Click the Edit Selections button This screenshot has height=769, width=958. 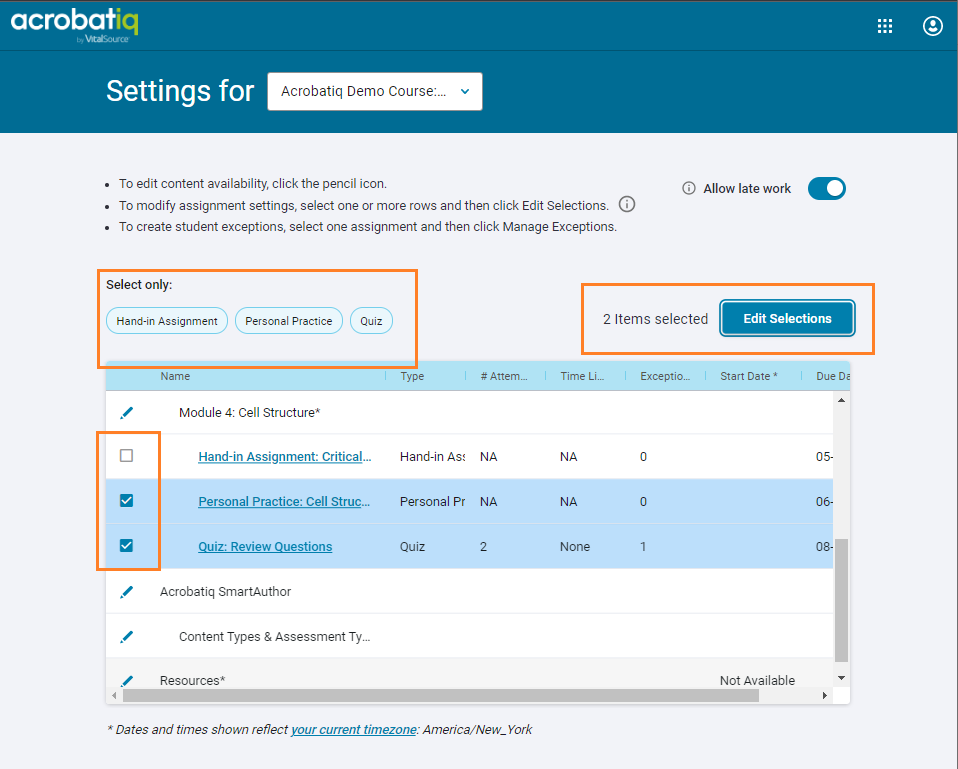tap(787, 318)
